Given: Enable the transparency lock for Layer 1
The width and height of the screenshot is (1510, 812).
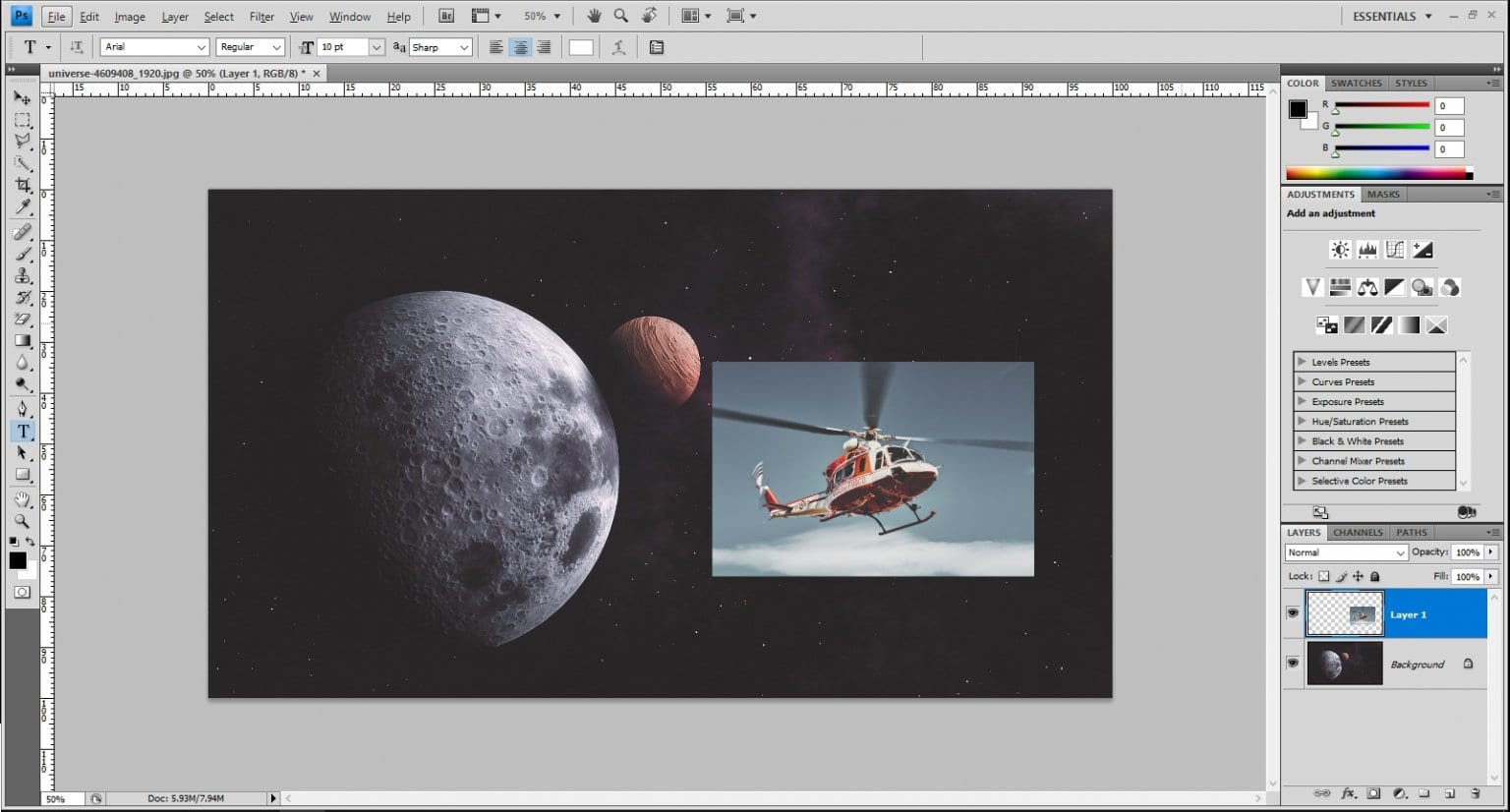Looking at the screenshot, I should 1325,576.
